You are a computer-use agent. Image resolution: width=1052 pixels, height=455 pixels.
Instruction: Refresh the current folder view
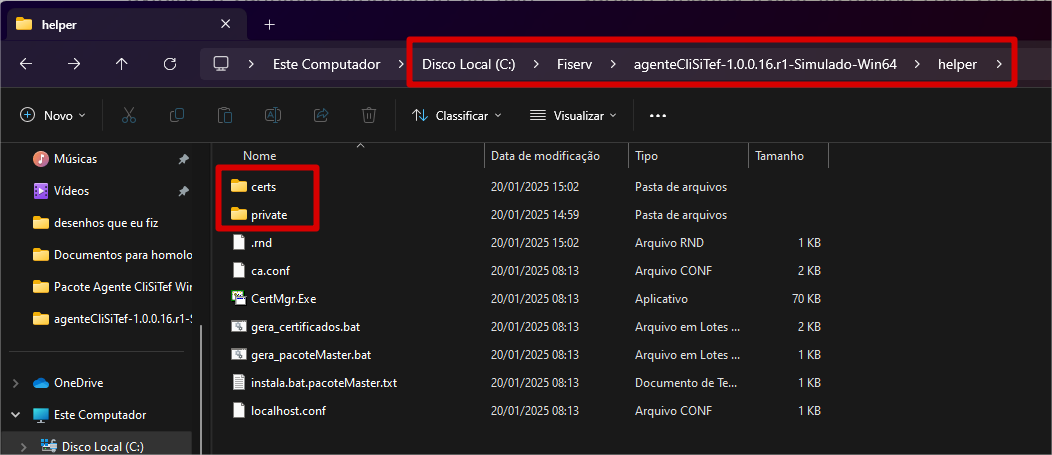(x=170, y=64)
